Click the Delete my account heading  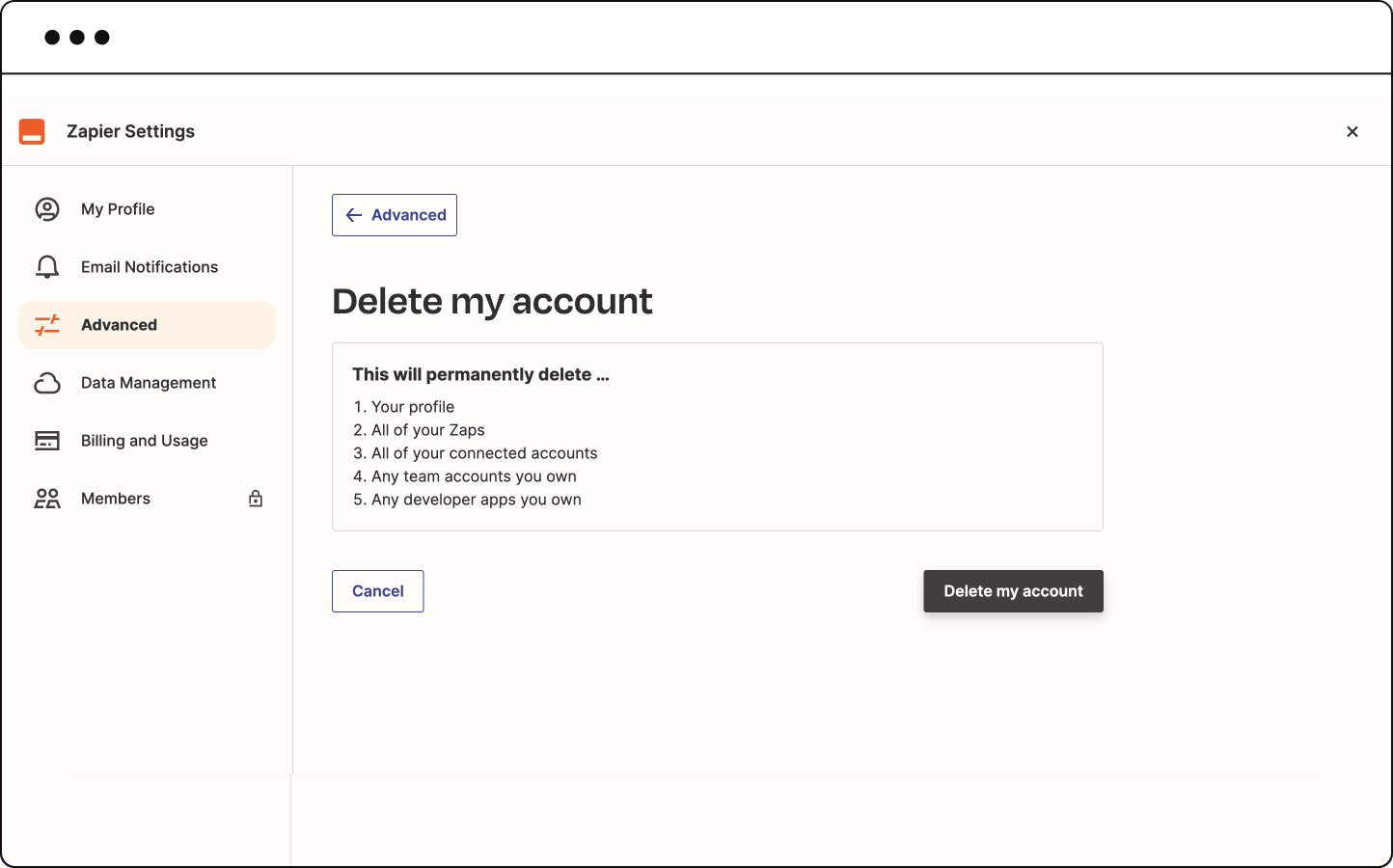(492, 302)
